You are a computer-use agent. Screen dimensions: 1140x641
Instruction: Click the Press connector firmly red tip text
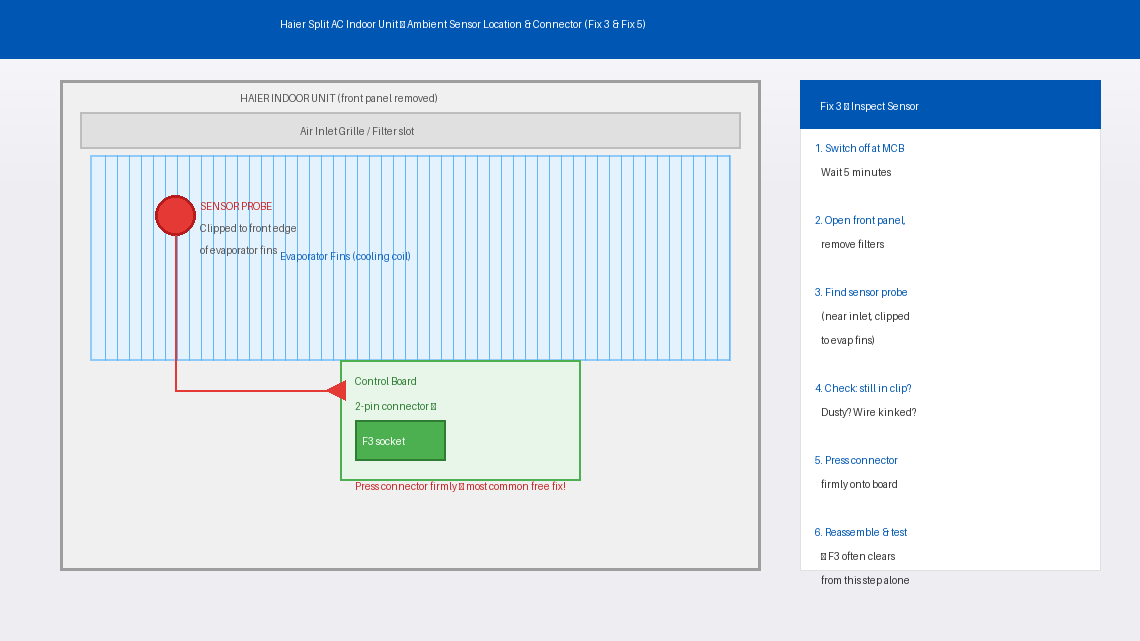coord(460,486)
